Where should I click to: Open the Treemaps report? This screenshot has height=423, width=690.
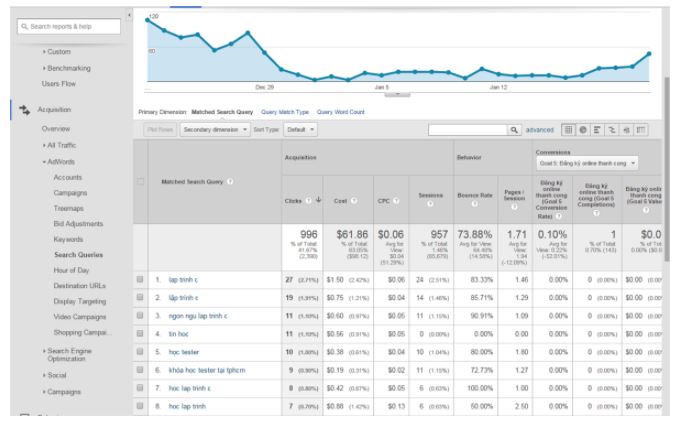pos(69,208)
